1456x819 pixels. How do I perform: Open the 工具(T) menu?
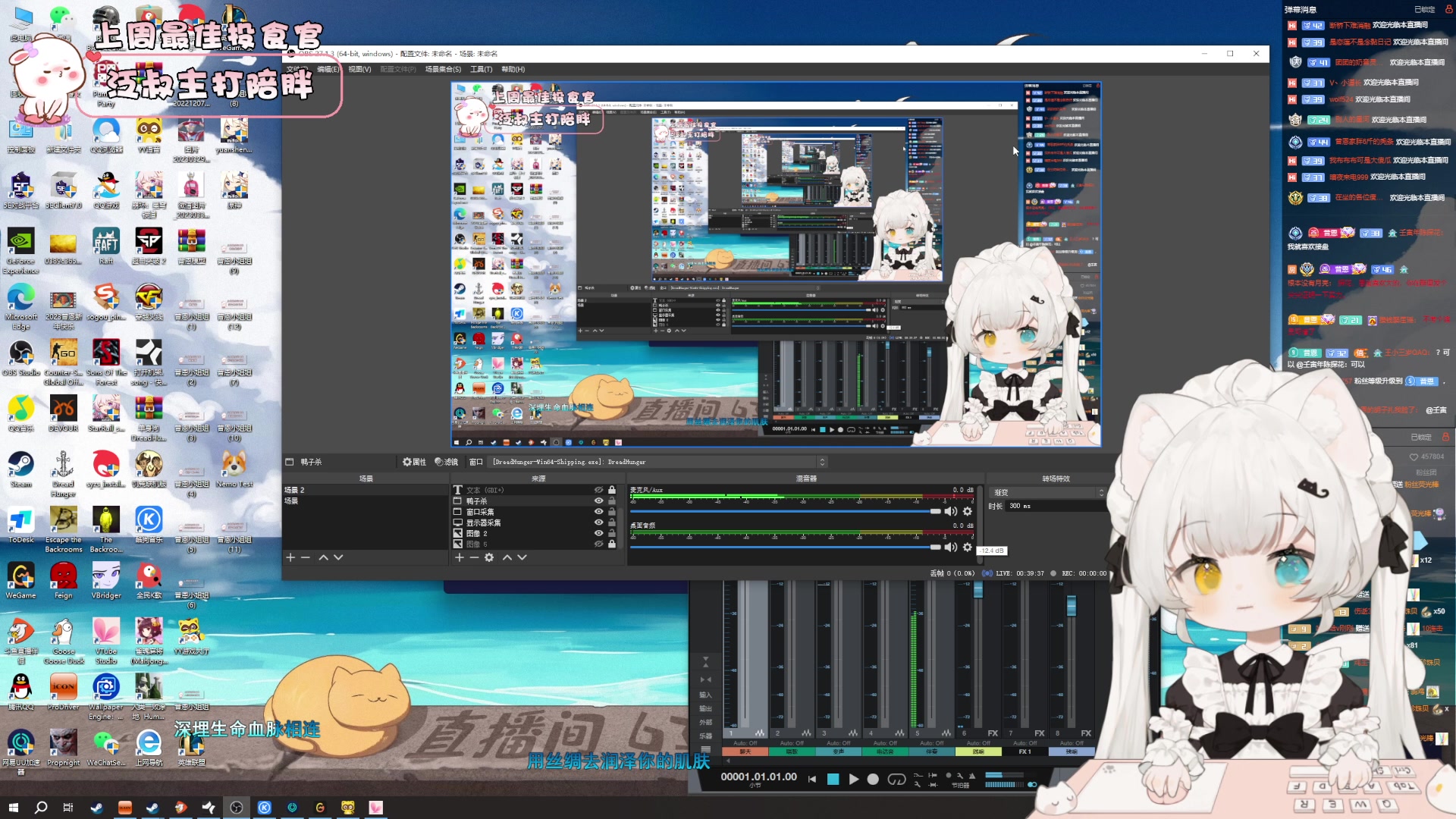[481, 69]
